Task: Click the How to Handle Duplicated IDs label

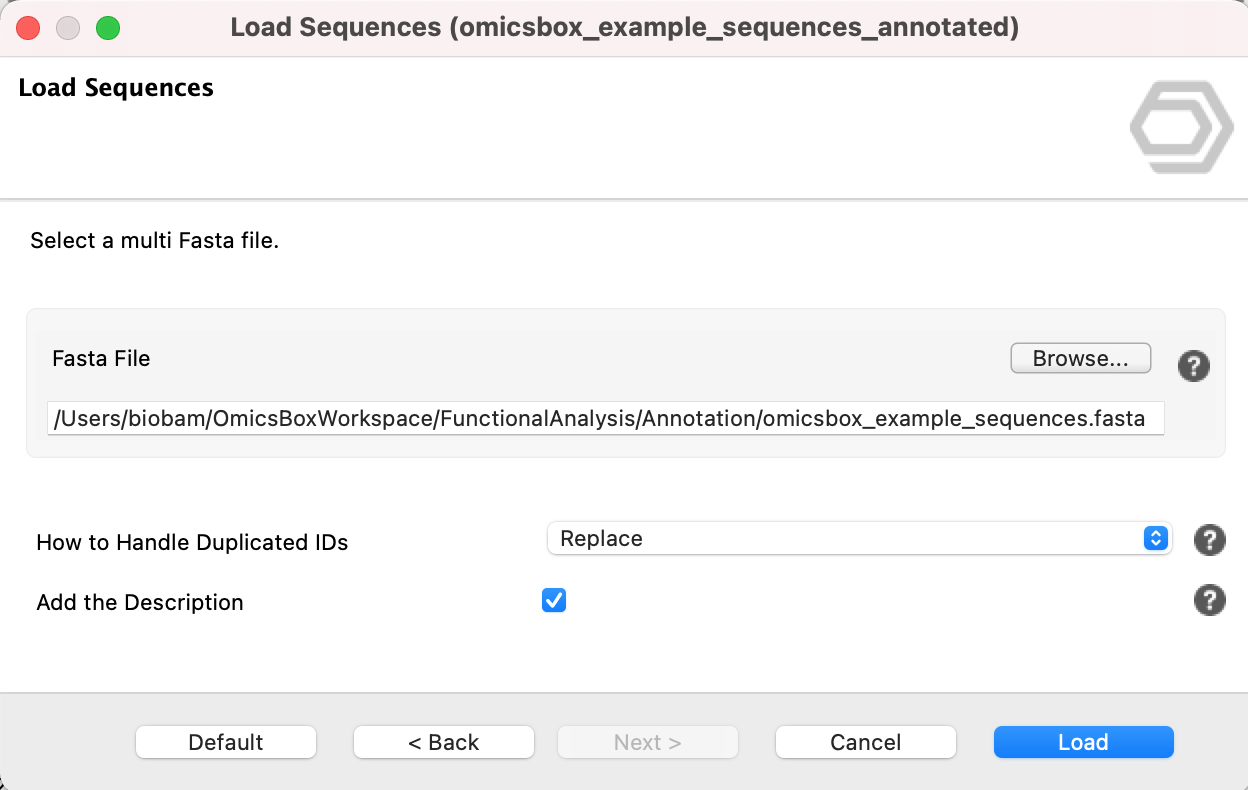Action: point(192,543)
